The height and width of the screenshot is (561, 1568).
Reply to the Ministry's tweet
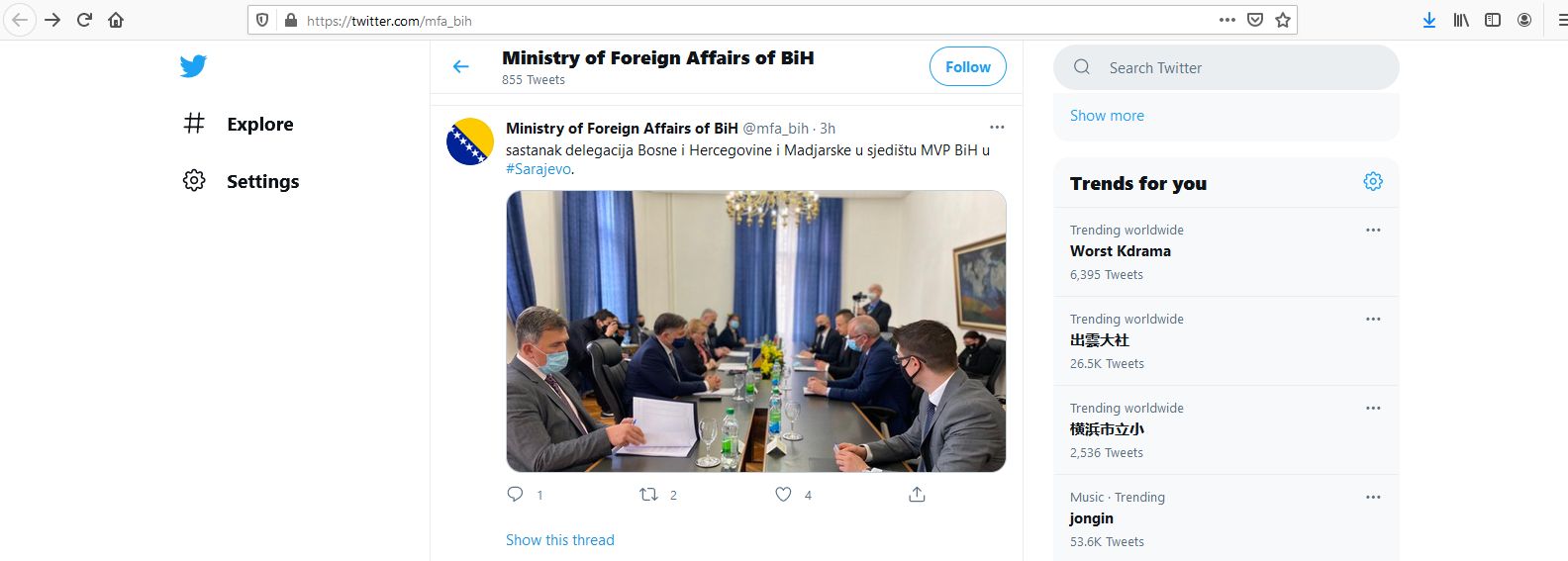pyautogui.click(x=515, y=494)
